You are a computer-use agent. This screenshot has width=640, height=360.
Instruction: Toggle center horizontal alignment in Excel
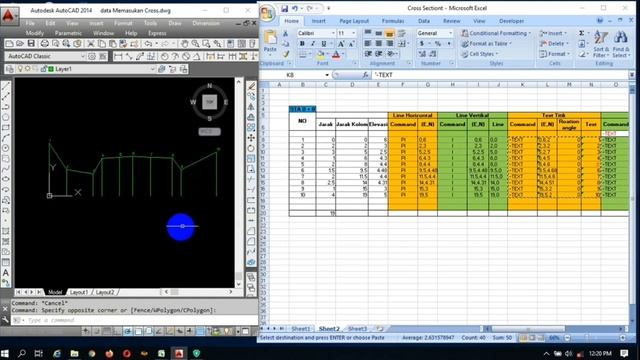pyautogui.click(x=378, y=43)
